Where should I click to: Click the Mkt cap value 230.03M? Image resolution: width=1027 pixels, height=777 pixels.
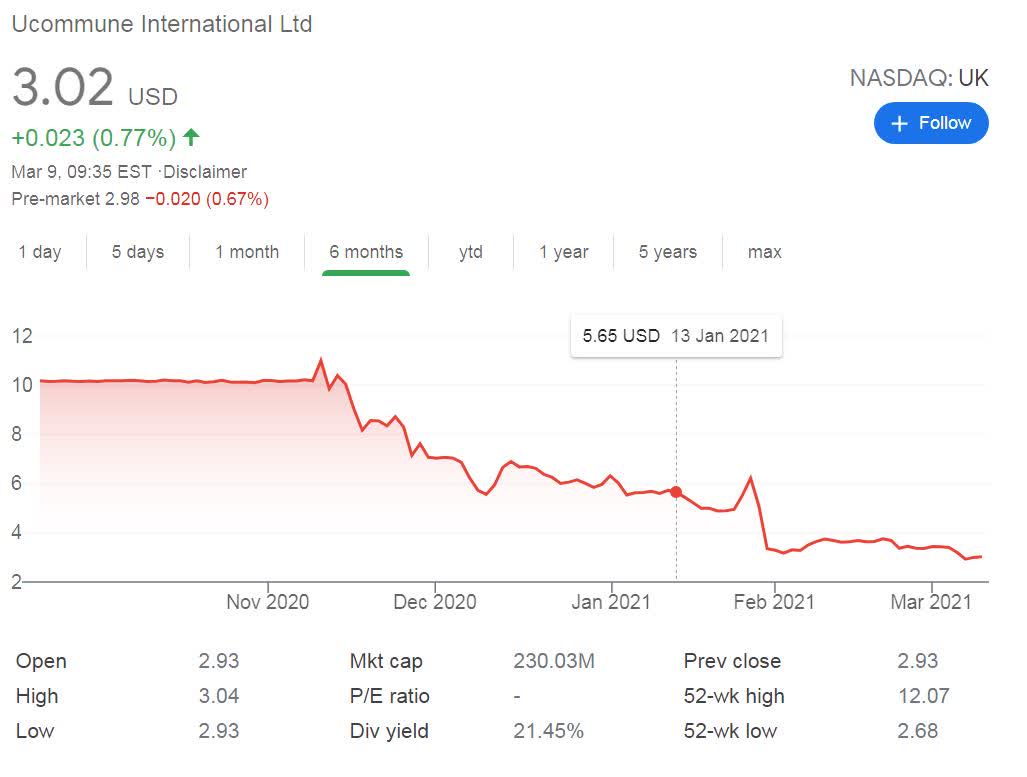(553, 661)
